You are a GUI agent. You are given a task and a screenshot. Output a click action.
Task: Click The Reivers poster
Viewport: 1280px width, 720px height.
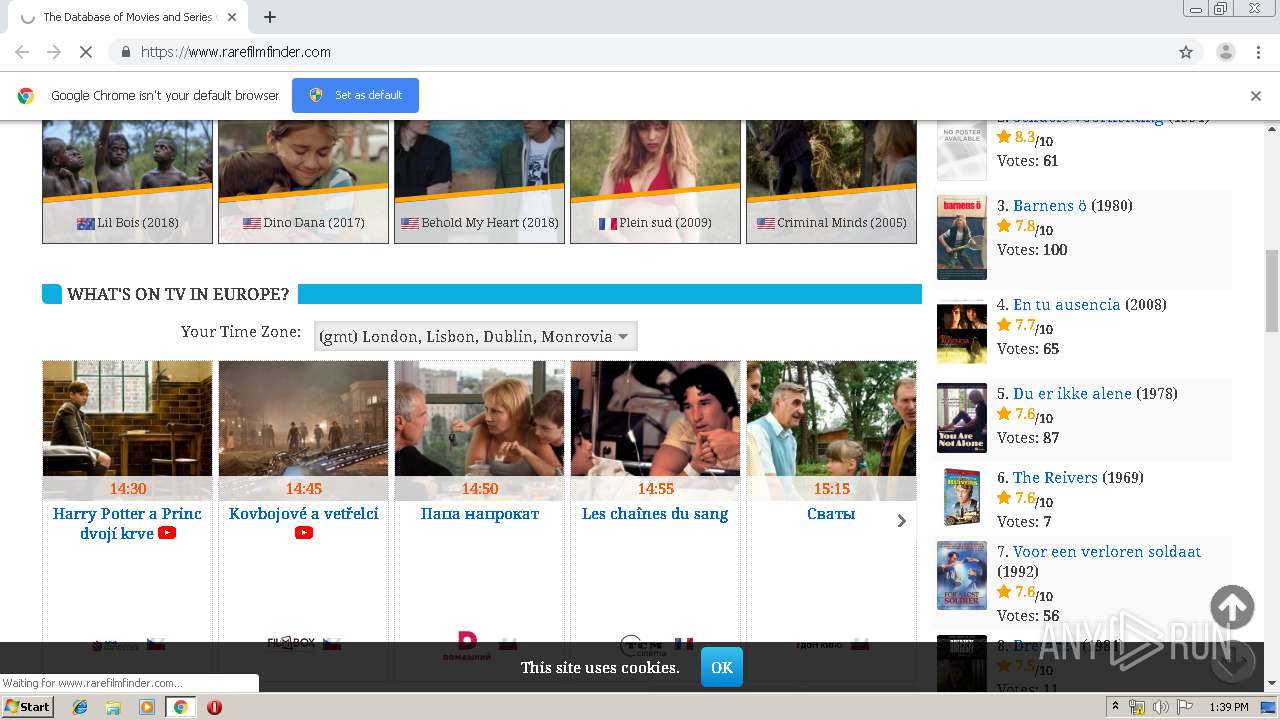(962, 497)
